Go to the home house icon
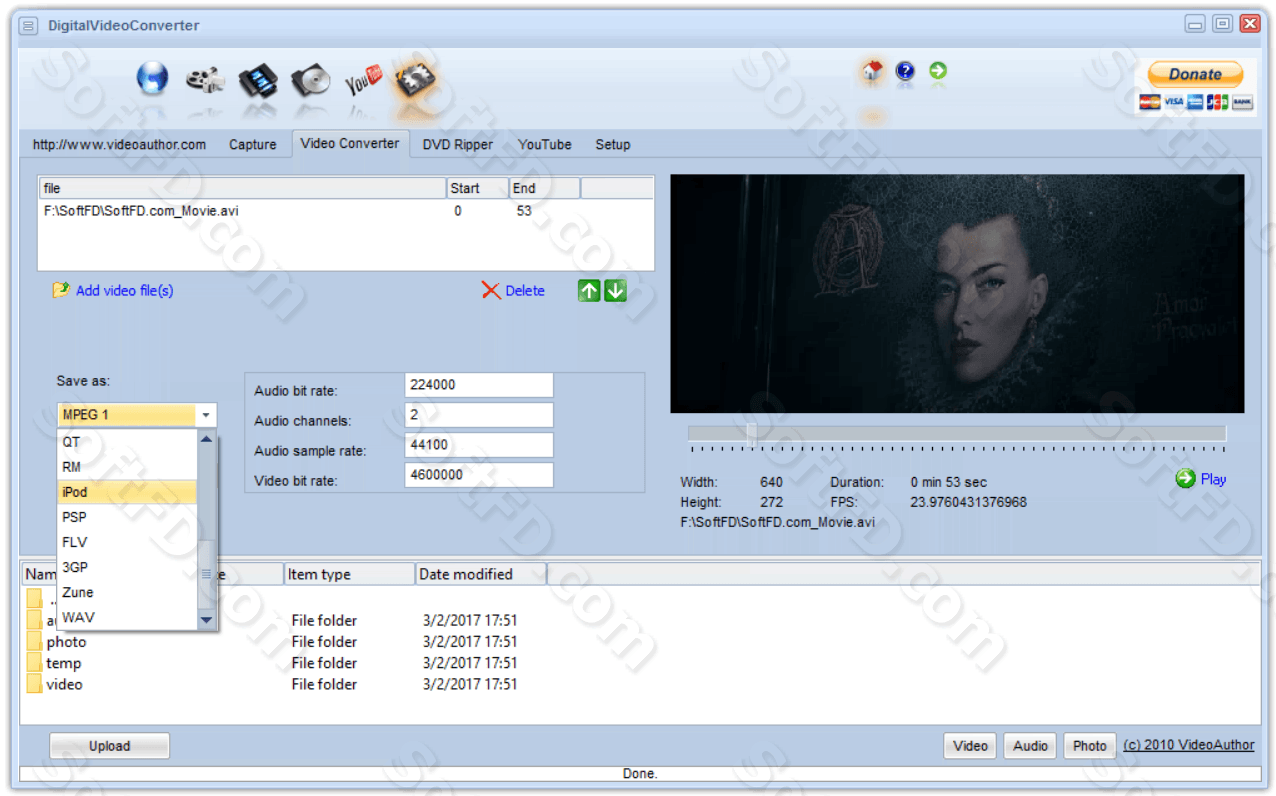This screenshot has height=796, width=1276. coord(873,71)
